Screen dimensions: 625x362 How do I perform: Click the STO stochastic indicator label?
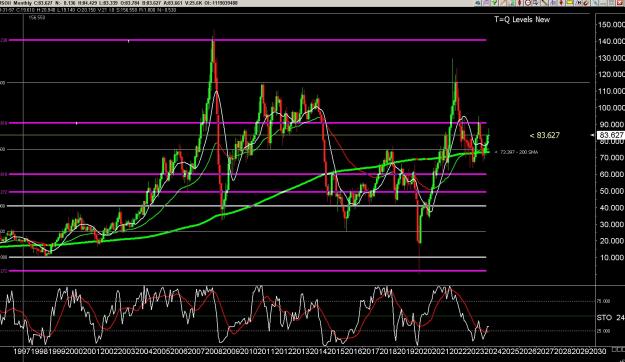[x=604, y=318]
